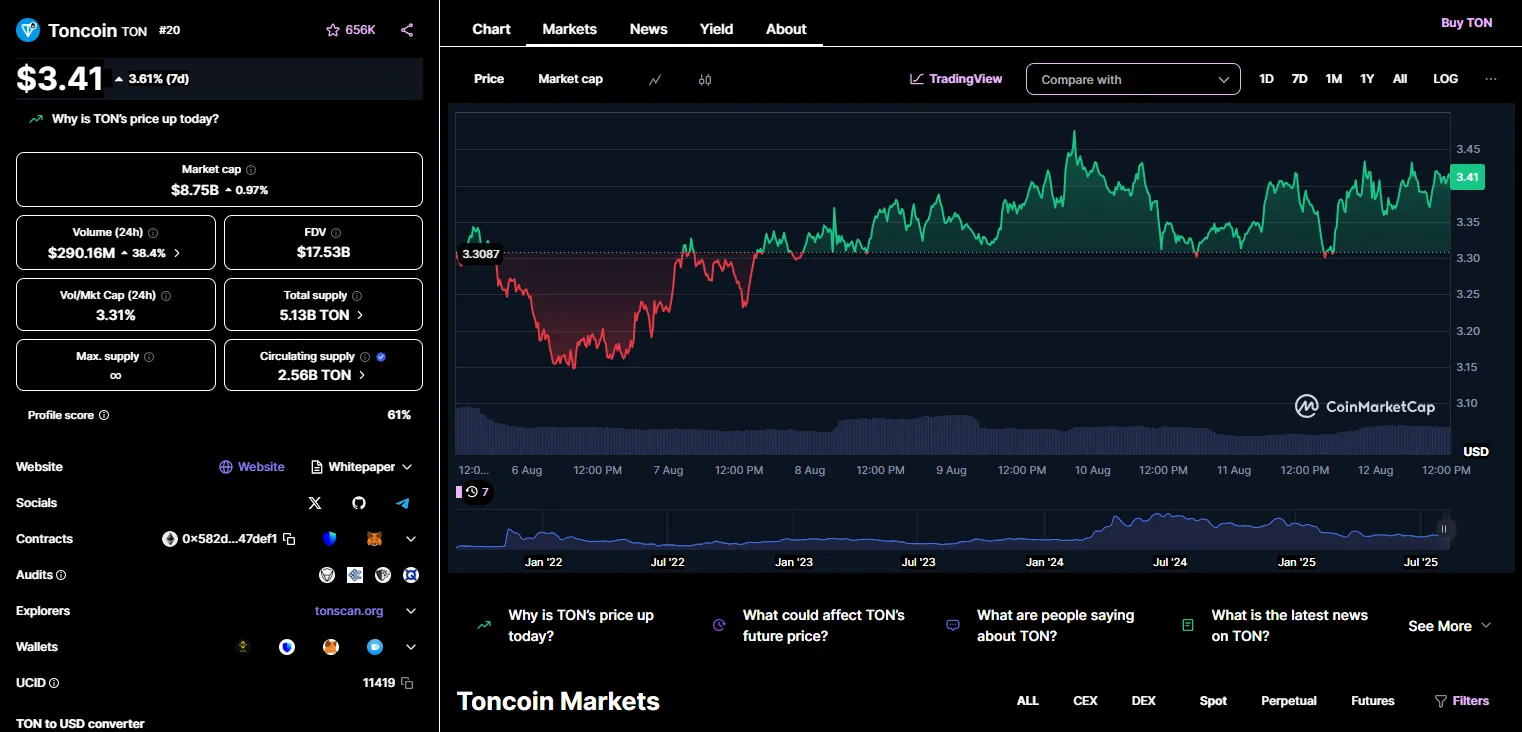The image size is (1522, 732).
Task: Open the tonscan.org explorer link
Action: 349,611
